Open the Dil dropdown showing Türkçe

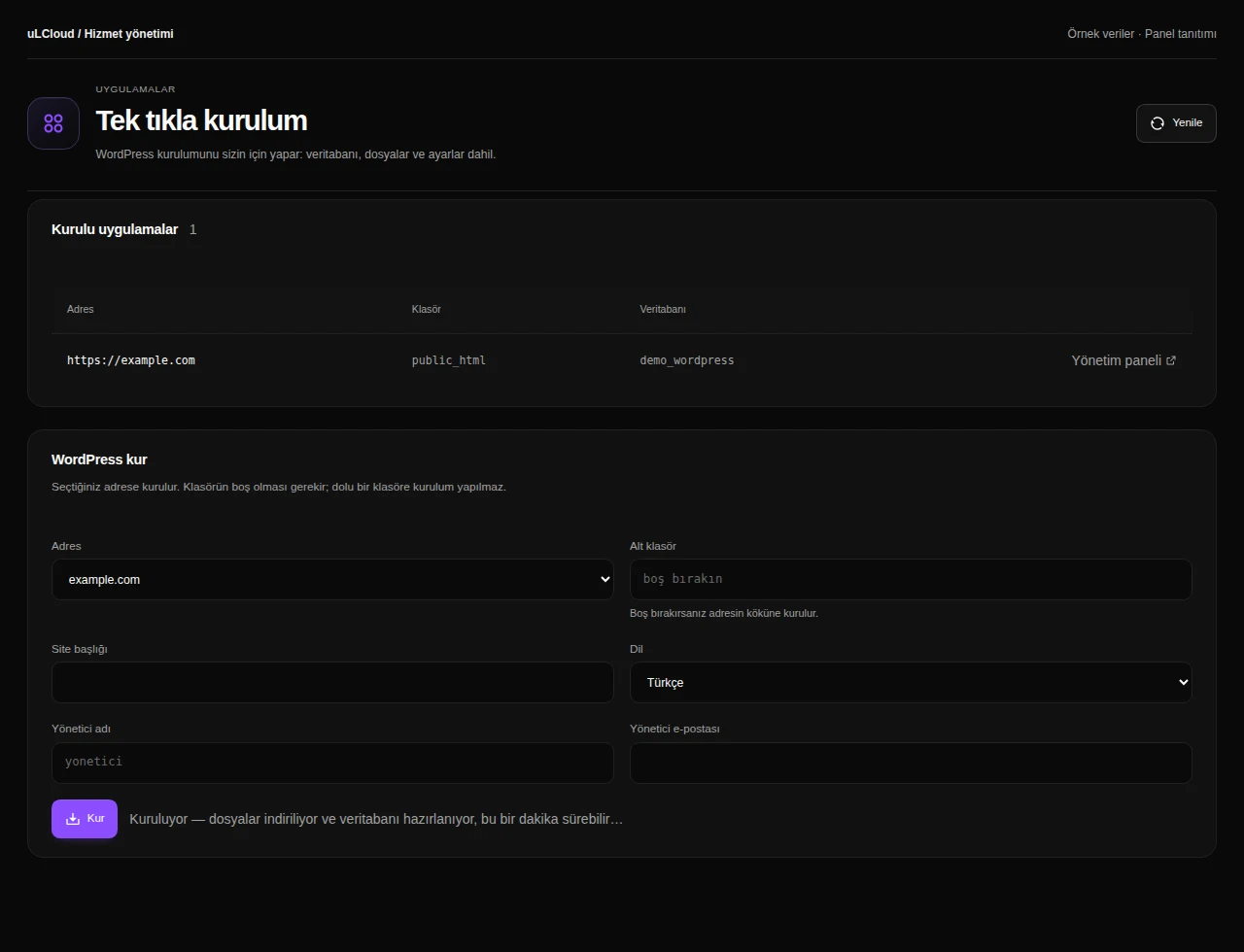pos(911,682)
